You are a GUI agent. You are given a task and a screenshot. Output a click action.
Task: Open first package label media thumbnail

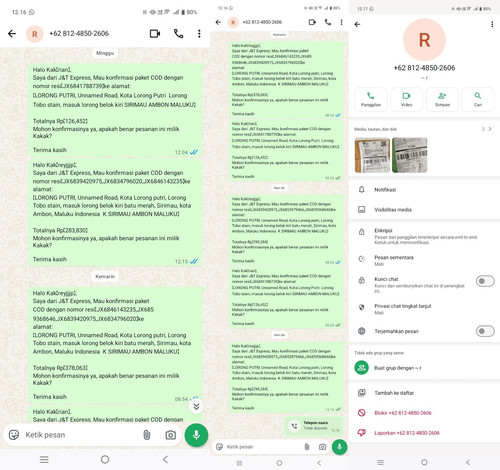[372, 155]
